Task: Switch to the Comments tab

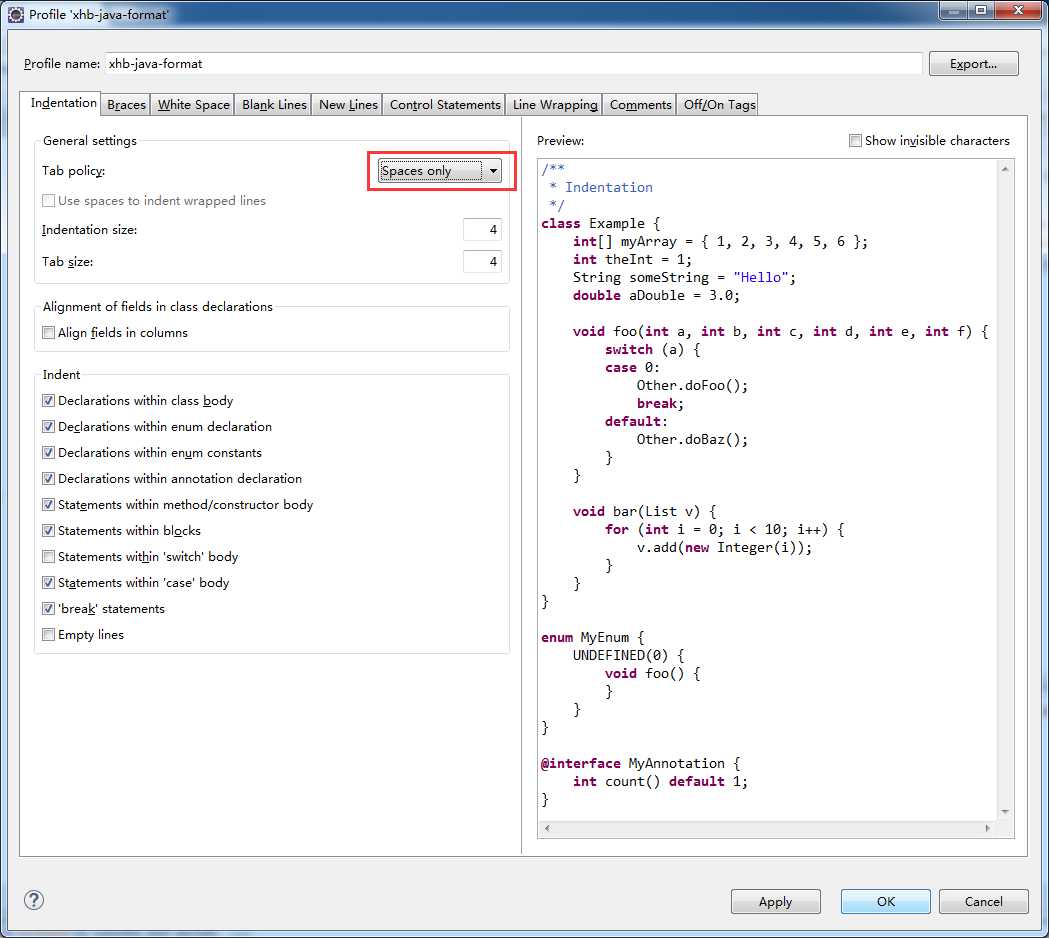Action: (x=640, y=105)
